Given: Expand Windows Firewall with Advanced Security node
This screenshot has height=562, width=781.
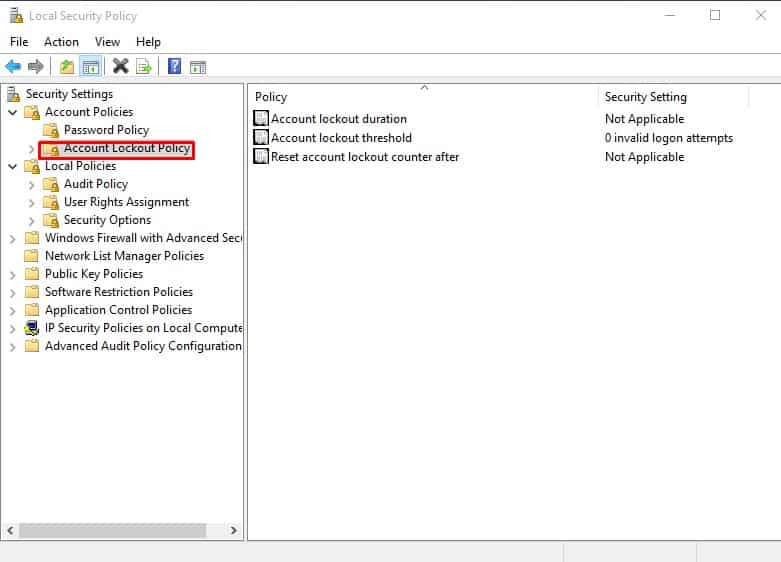Looking at the screenshot, I should coord(13,239).
